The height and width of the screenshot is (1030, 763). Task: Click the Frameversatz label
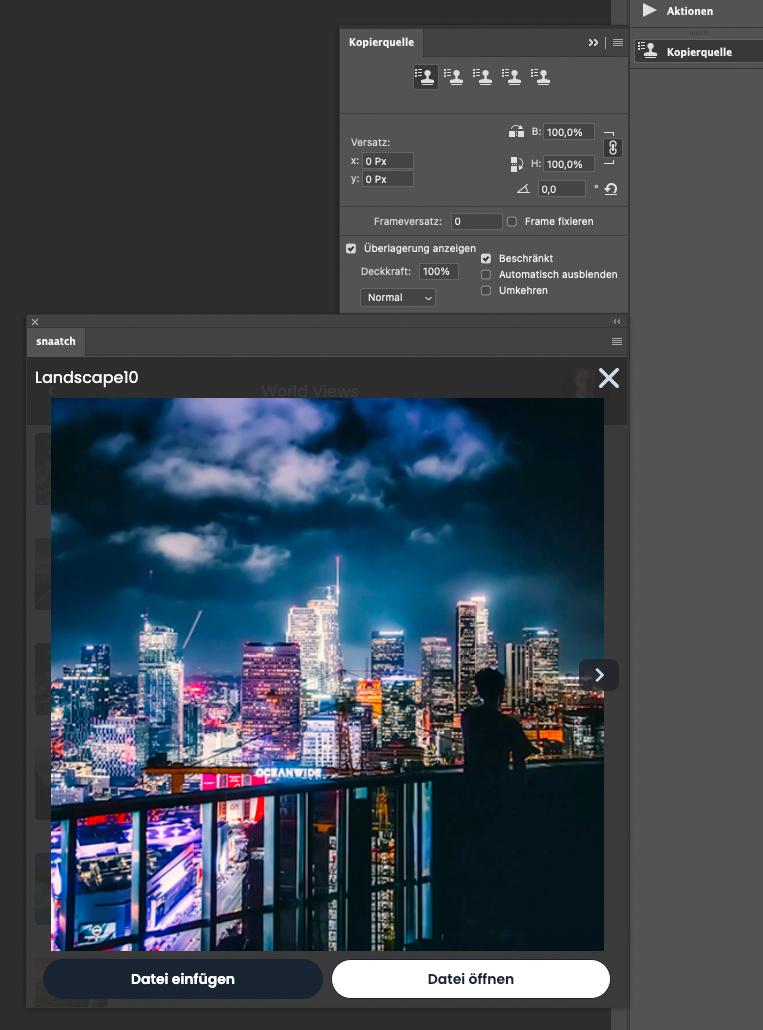click(x=408, y=221)
